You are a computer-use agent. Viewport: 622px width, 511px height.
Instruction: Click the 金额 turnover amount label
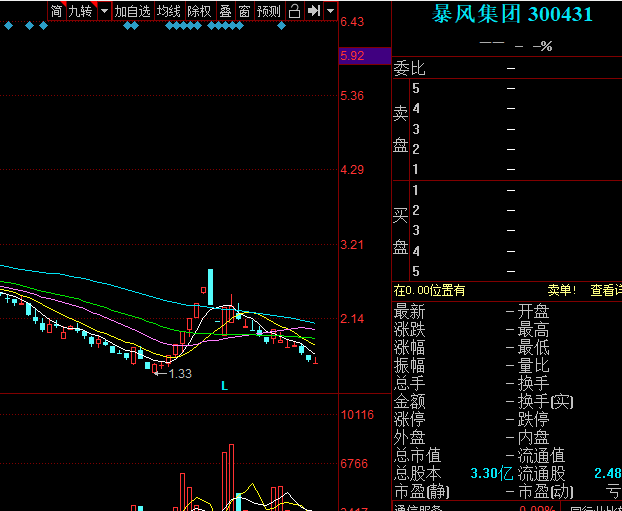[x=409, y=402]
